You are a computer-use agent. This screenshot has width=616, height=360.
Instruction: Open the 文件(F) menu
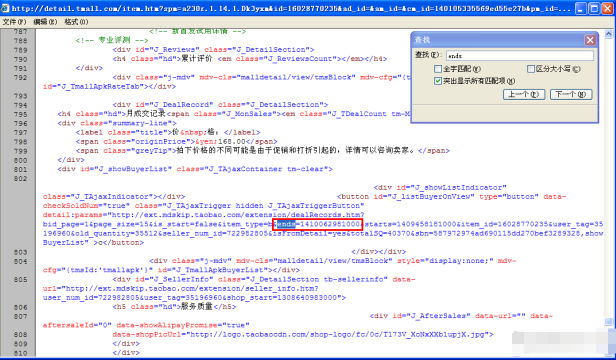coord(15,22)
